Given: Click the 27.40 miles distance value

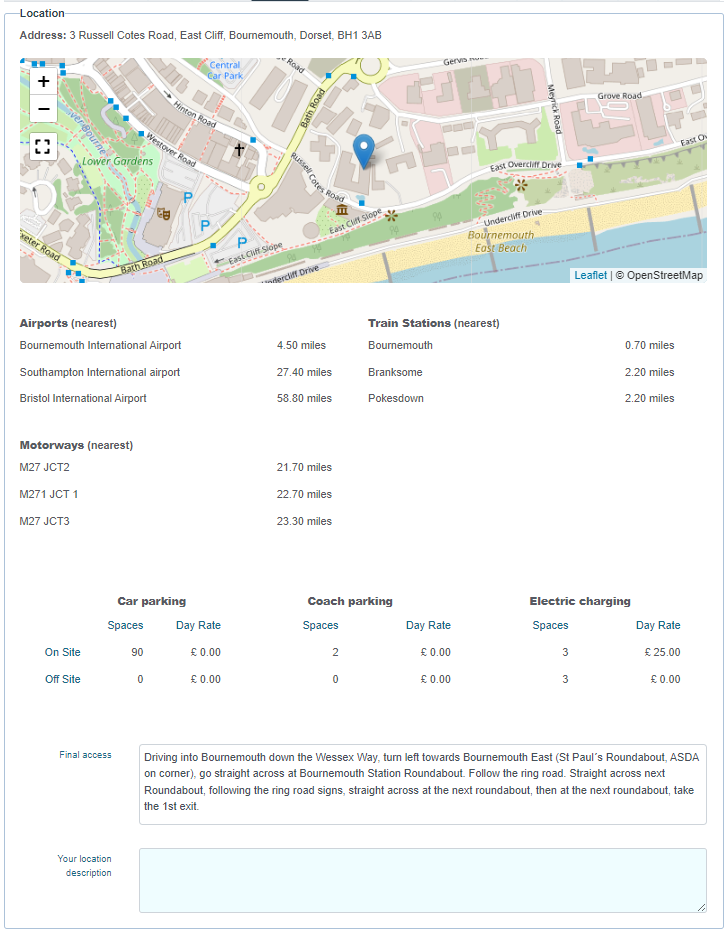Looking at the screenshot, I should [x=304, y=372].
